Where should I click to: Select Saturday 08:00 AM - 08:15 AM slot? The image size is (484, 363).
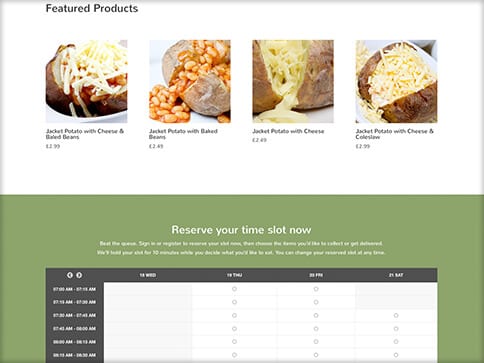[x=396, y=342]
